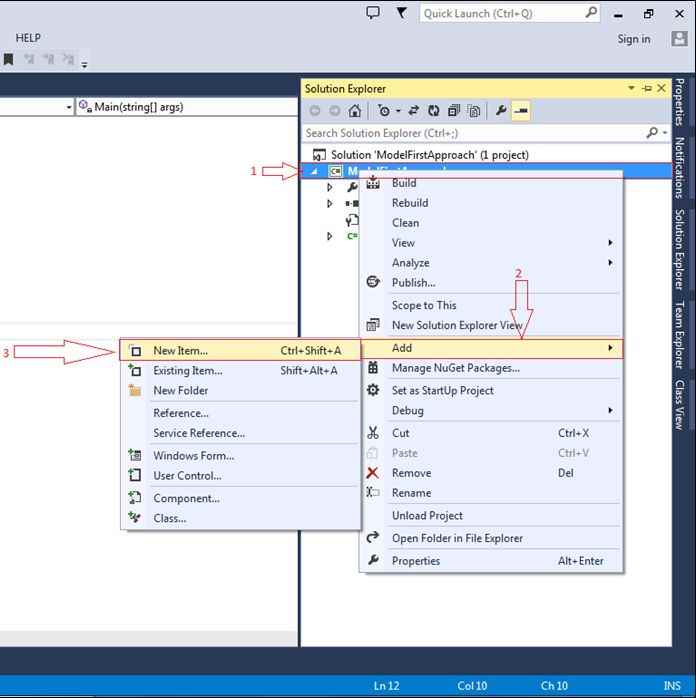Open the Notifications side tab
This screenshot has height=698, width=696.
pyautogui.click(x=680, y=167)
